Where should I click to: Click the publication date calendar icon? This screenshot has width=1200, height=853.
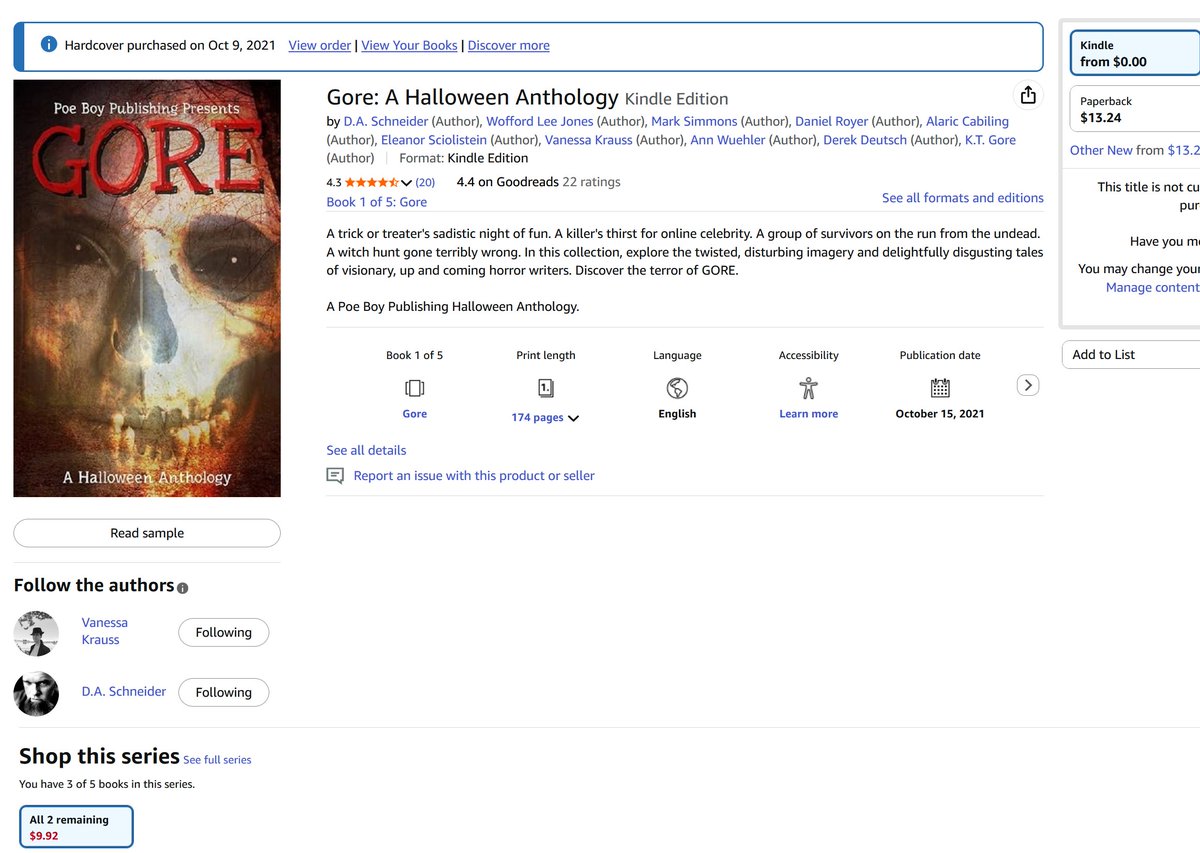point(940,388)
